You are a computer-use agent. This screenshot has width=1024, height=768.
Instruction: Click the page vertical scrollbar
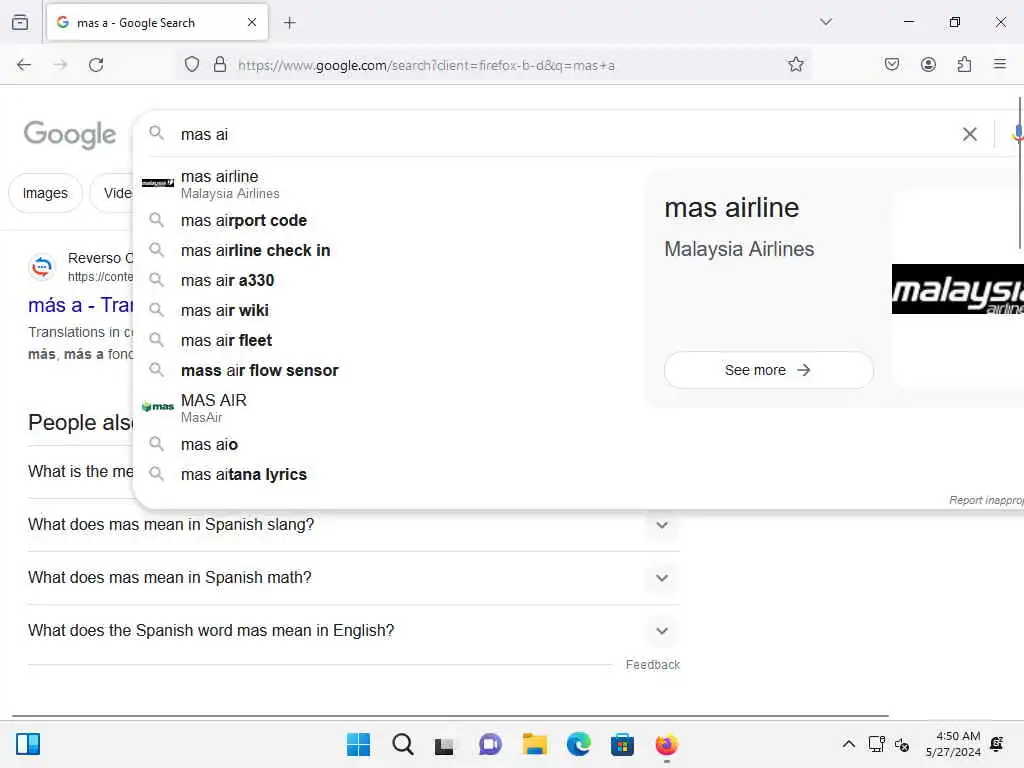click(1019, 173)
